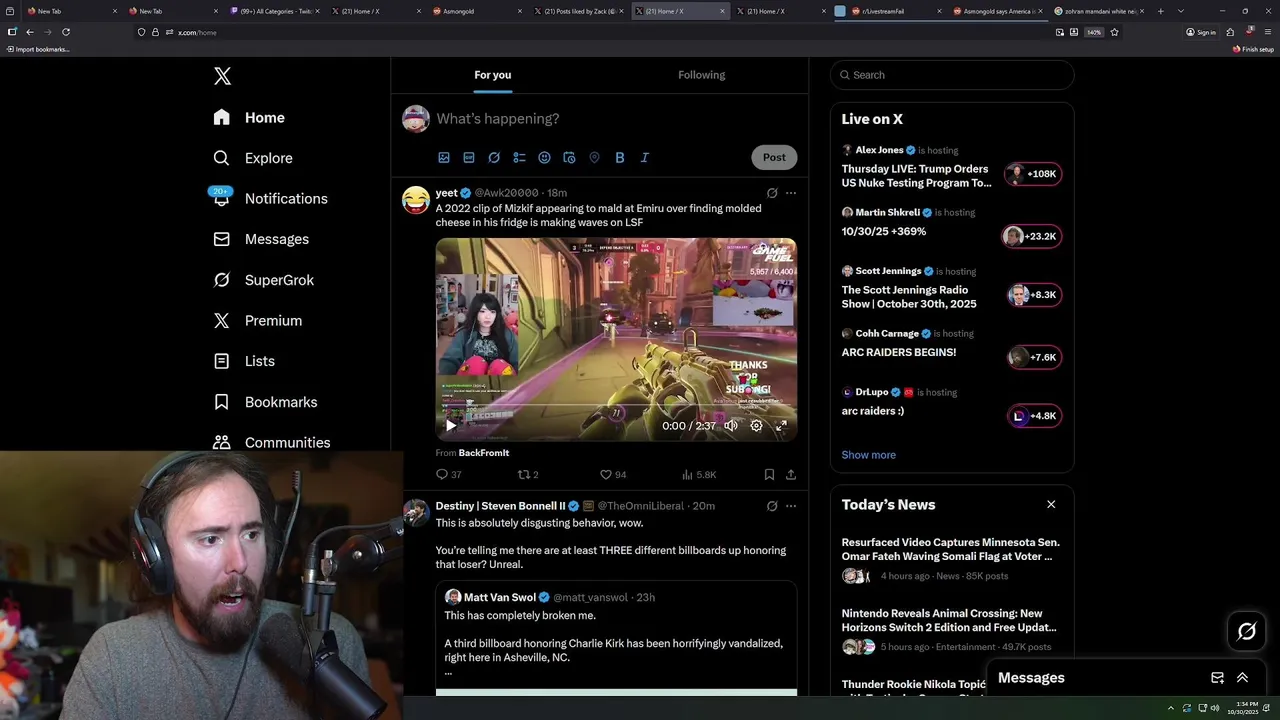Expand the Messages drawer
This screenshot has height=720, width=1280.
click(x=1242, y=678)
